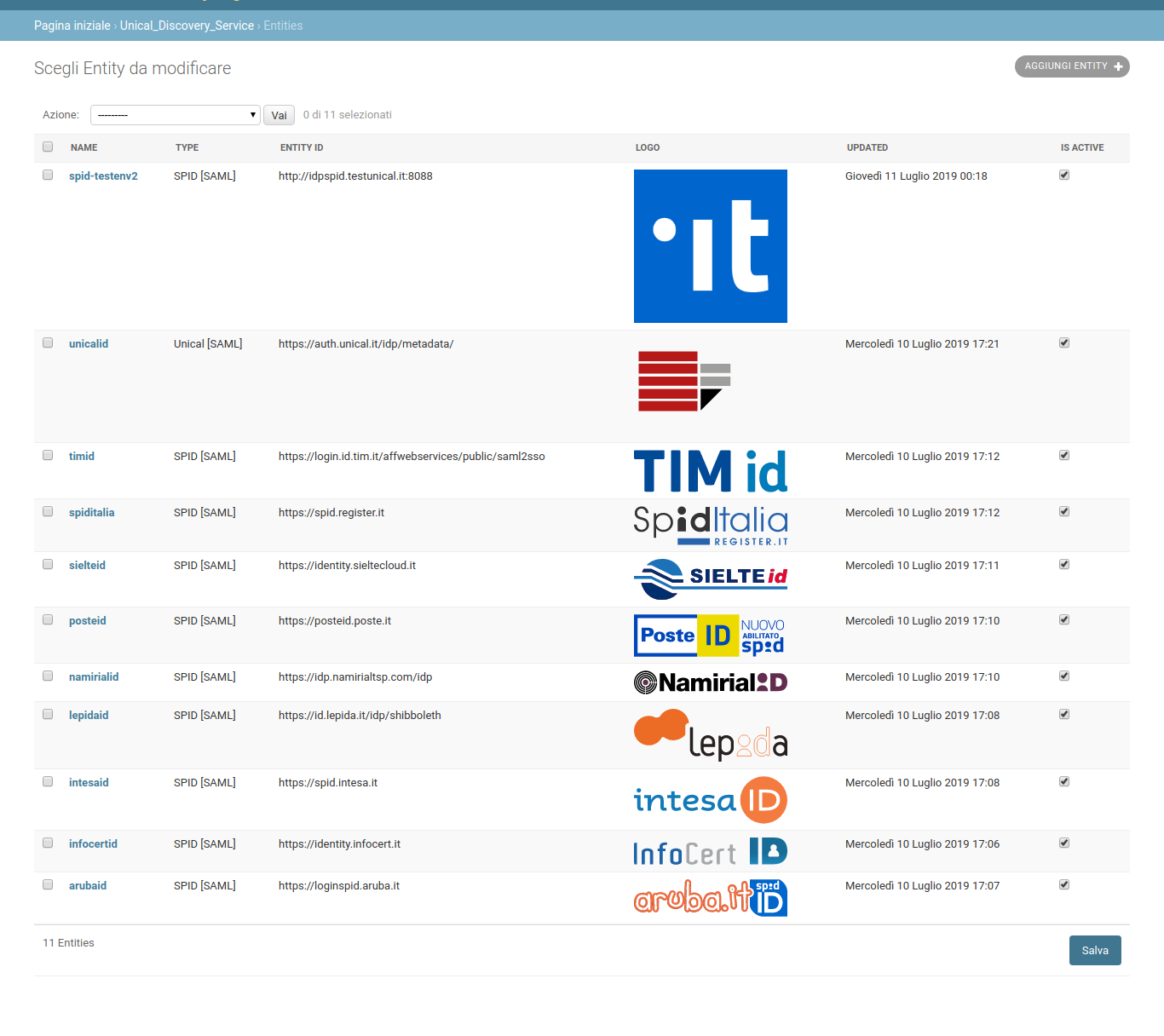Open the namirialid entity link
Viewport: 1164px width, 1036px height.
94,677
